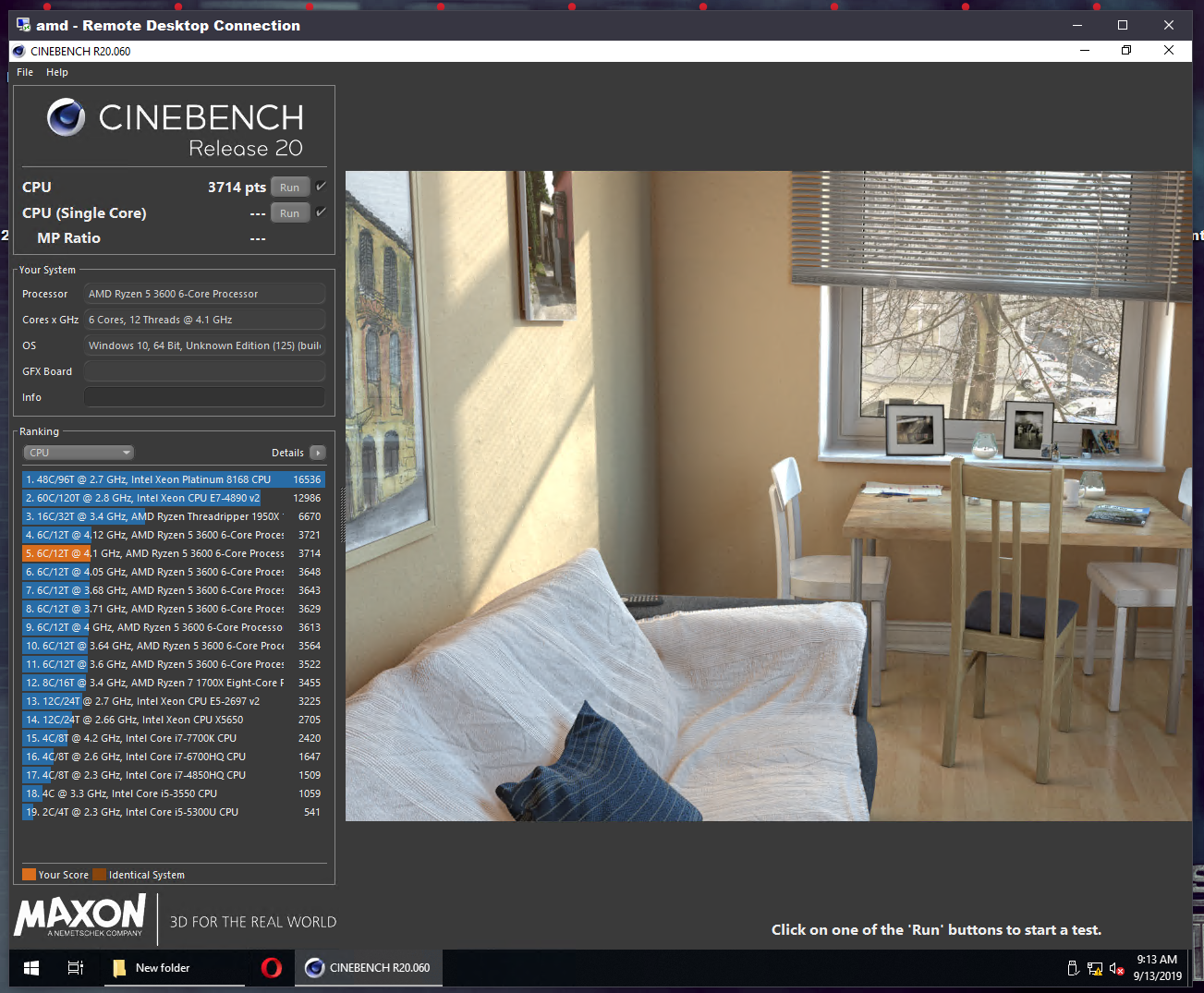
Task: Click the rendered room scene image
Action: pyautogui.click(x=769, y=496)
